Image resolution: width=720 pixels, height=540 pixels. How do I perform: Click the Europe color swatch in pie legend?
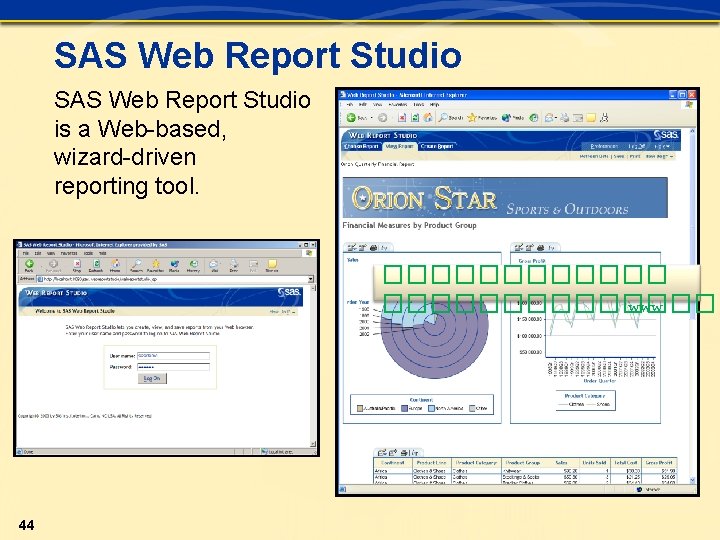click(404, 408)
